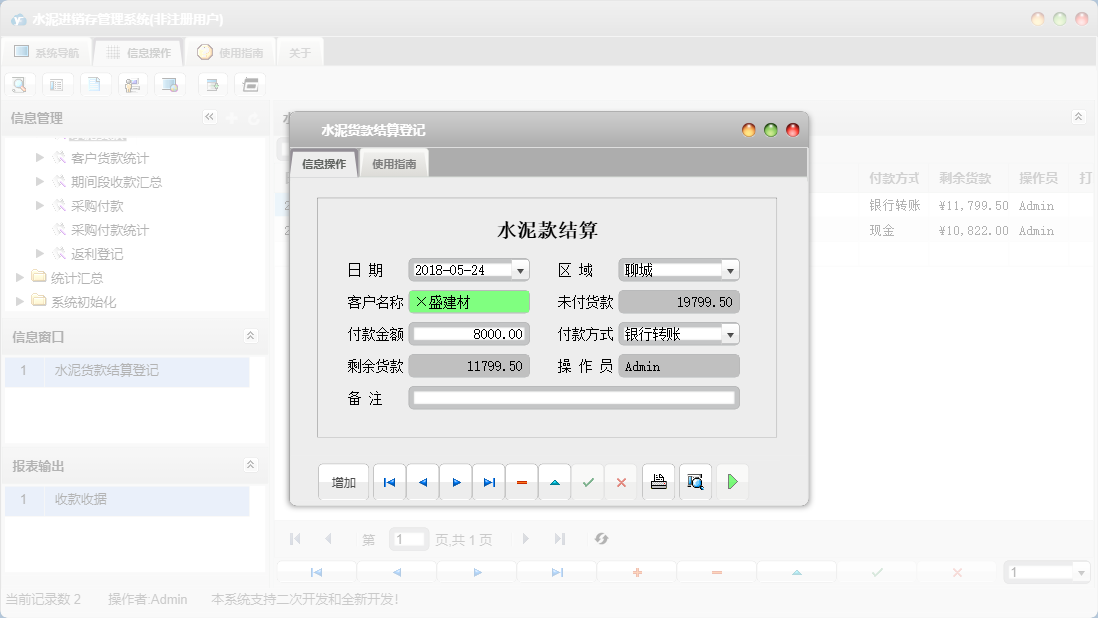1098x618 pixels.
Task: Switch to the 使用指南 tab in the dialog
Action: (393, 162)
